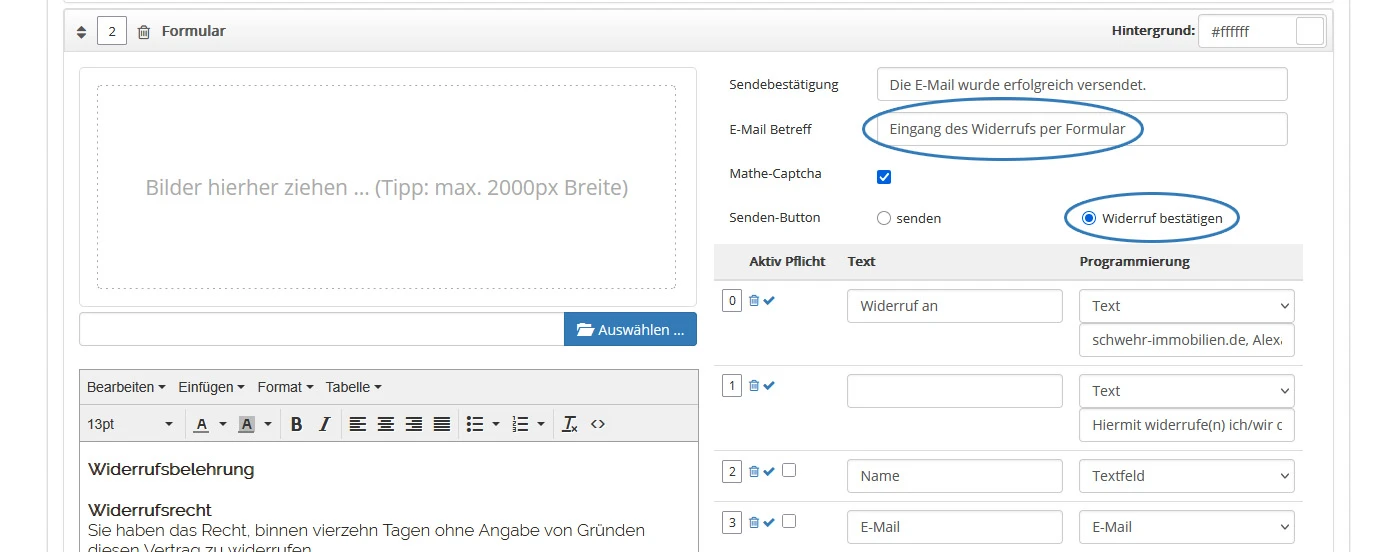
Task: Click the order number box of row 1
Action: pyautogui.click(x=732, y=385)
